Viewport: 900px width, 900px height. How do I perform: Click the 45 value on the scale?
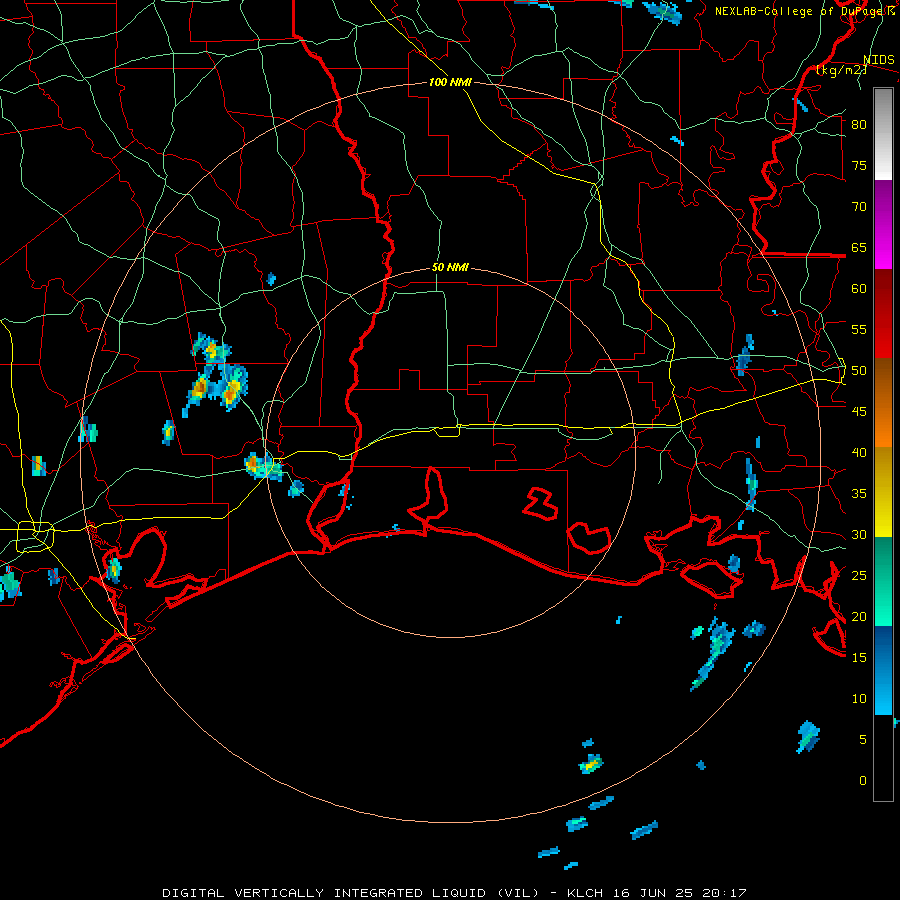click(859, 412)
